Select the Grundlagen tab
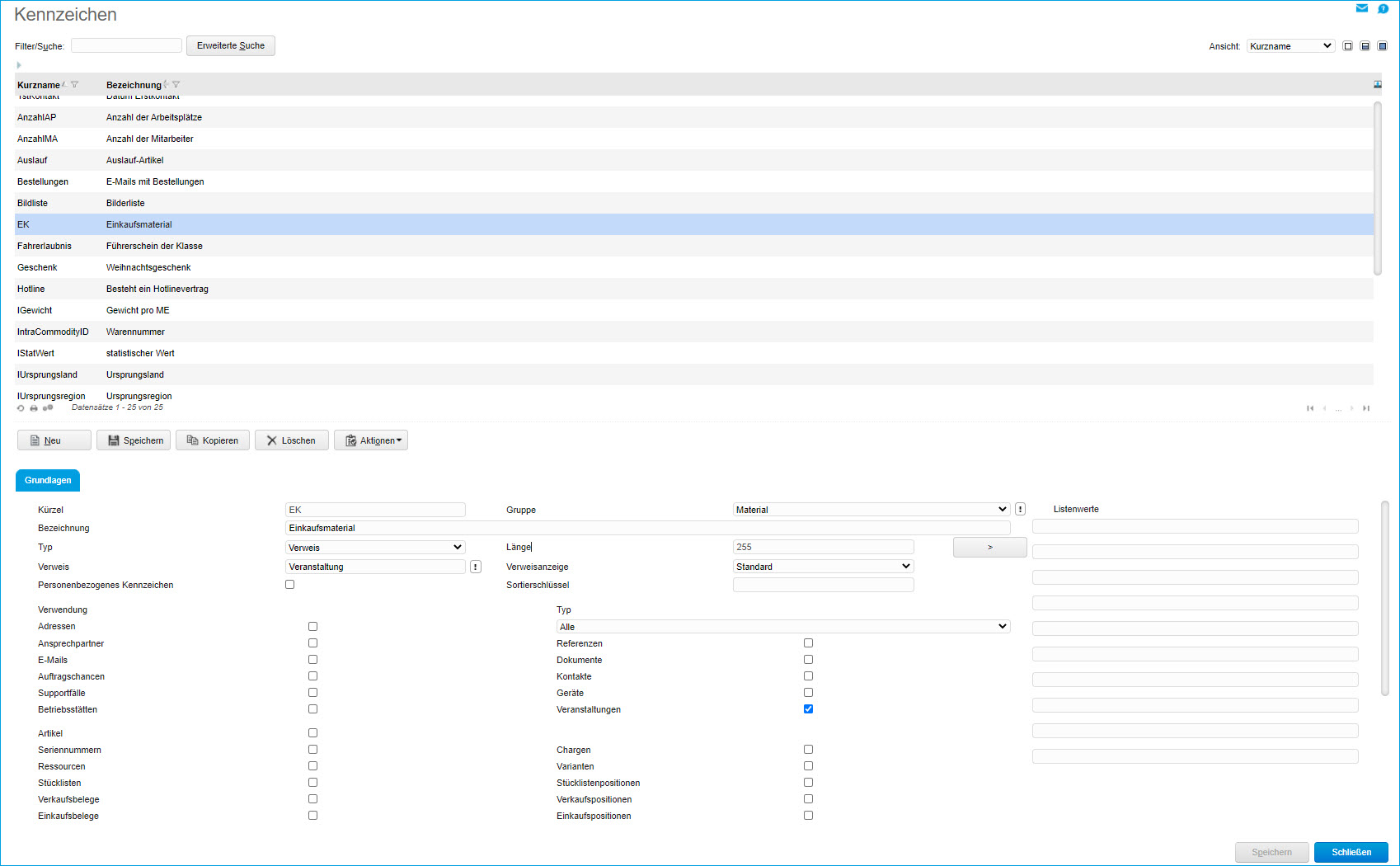 [x=48, y=480]
